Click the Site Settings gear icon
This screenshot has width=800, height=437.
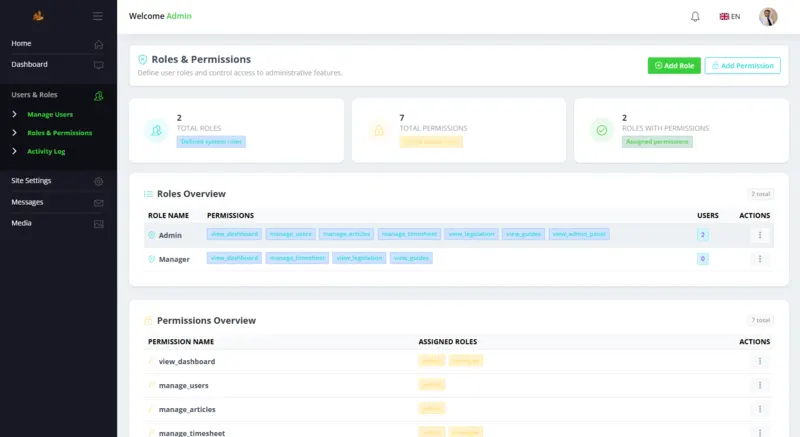[x=98, y=182]
